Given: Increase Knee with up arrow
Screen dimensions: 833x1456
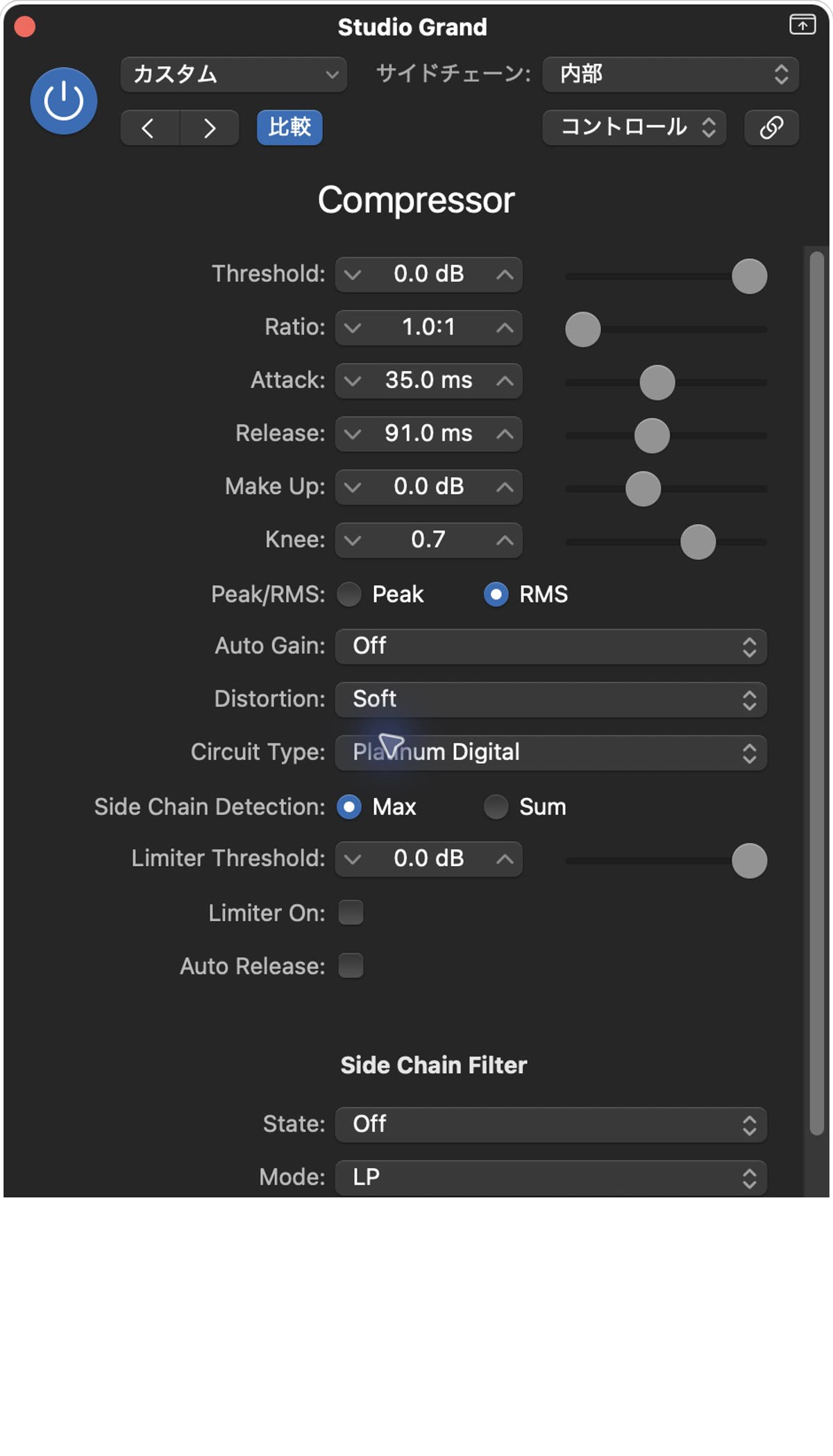Looking at the screenshot, I should pos(505,541).
